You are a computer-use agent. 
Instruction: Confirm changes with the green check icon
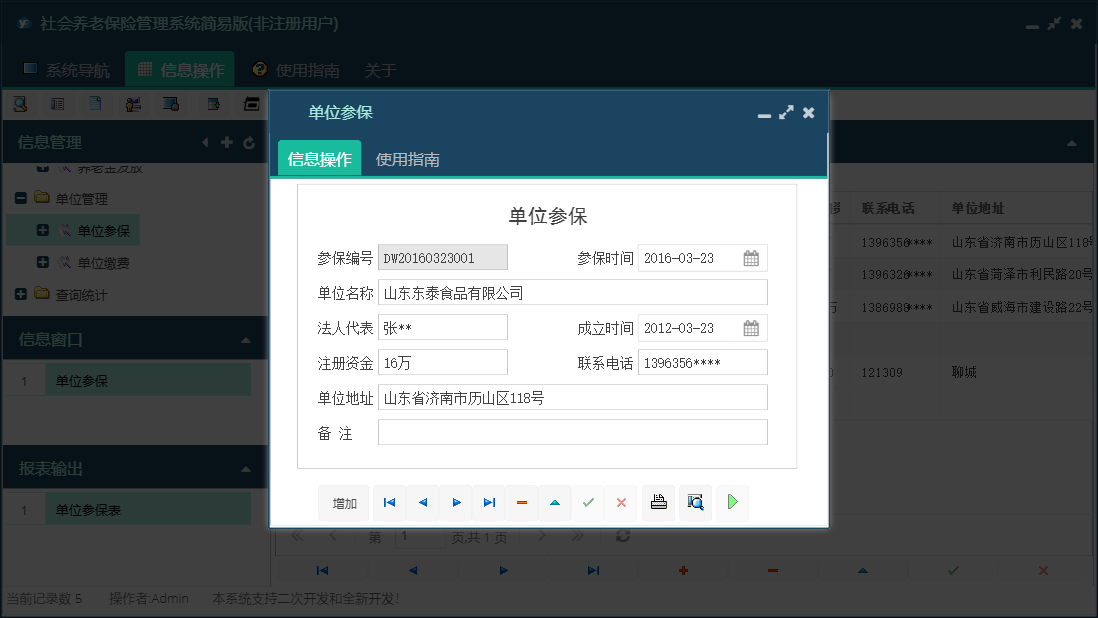[588, 503]
